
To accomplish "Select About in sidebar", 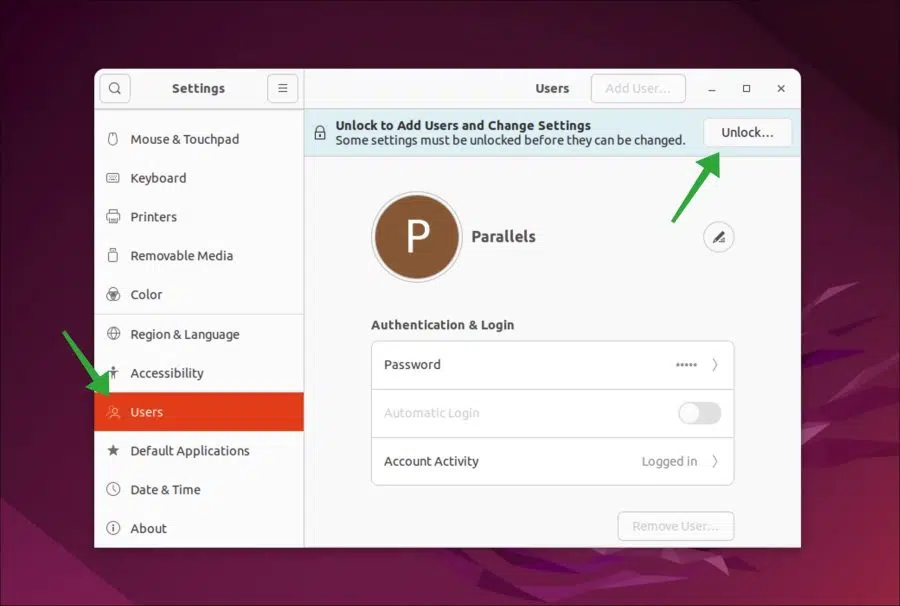I will (199, 528).
